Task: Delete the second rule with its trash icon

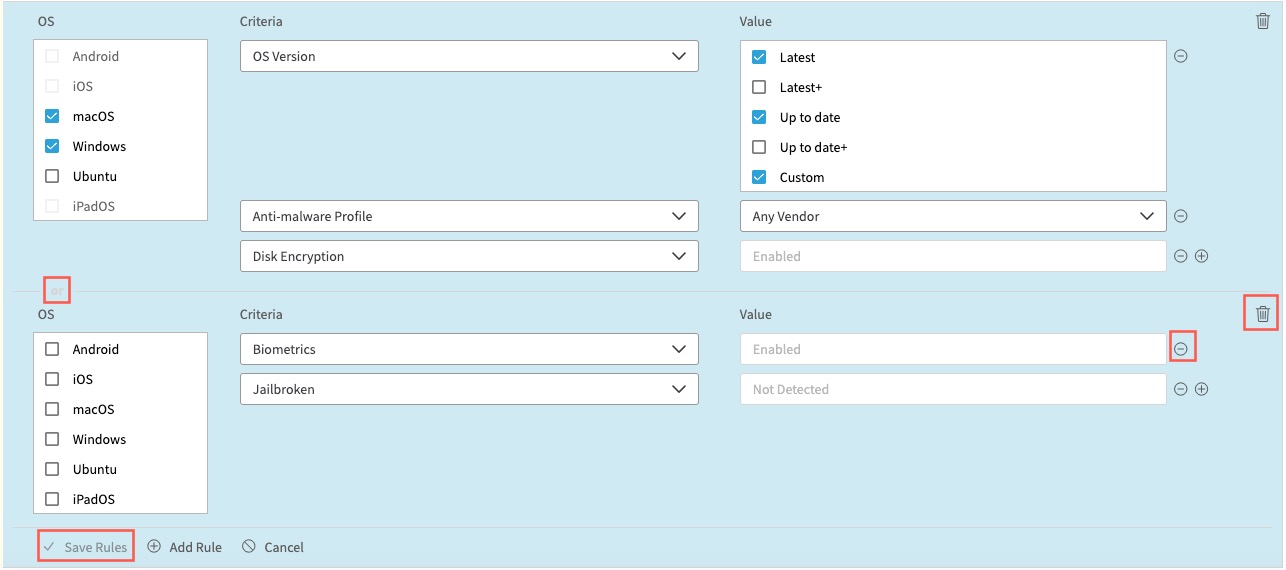Action: pos(1262,314)
